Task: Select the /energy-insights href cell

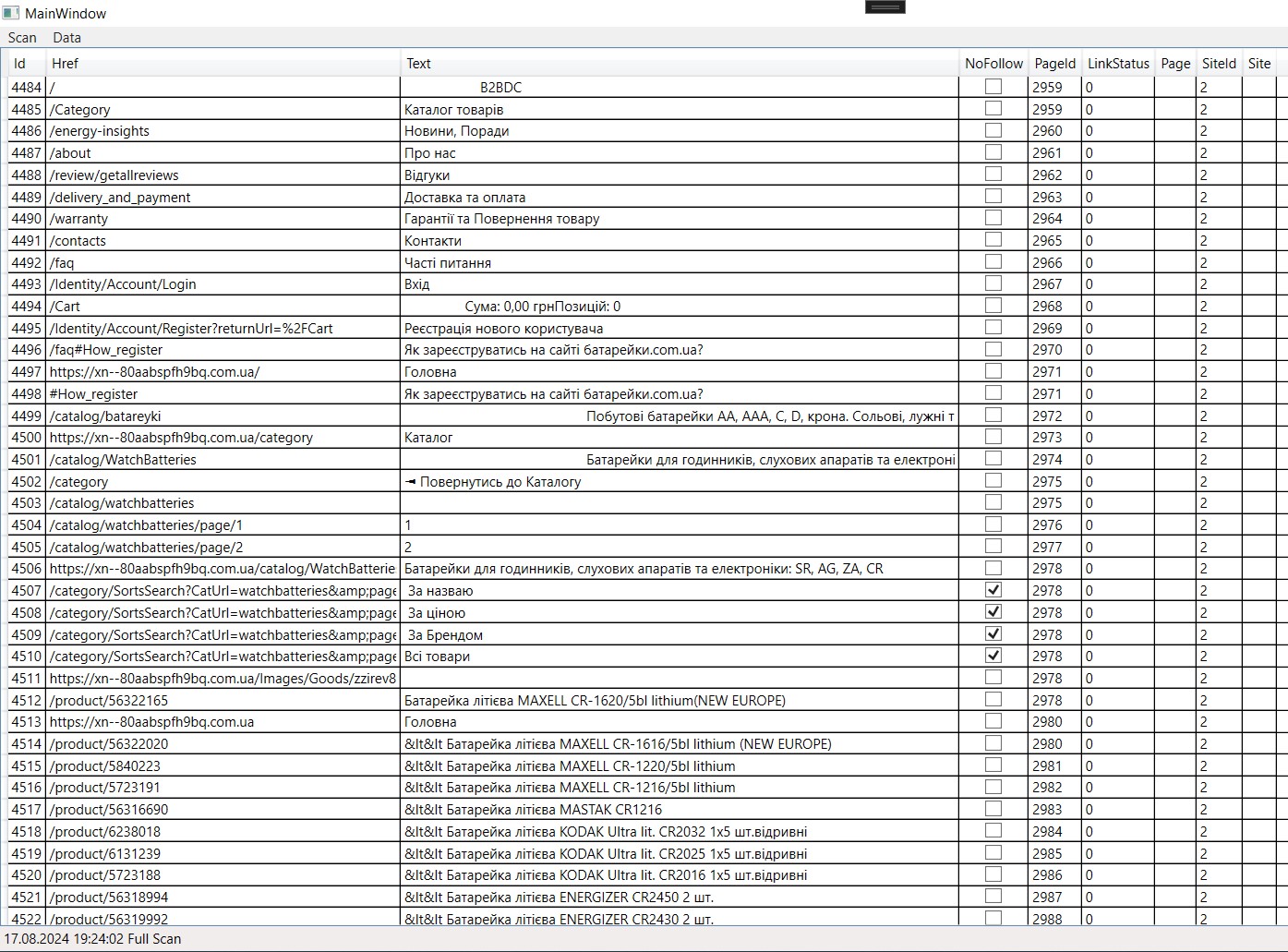Action: point(223,131)
